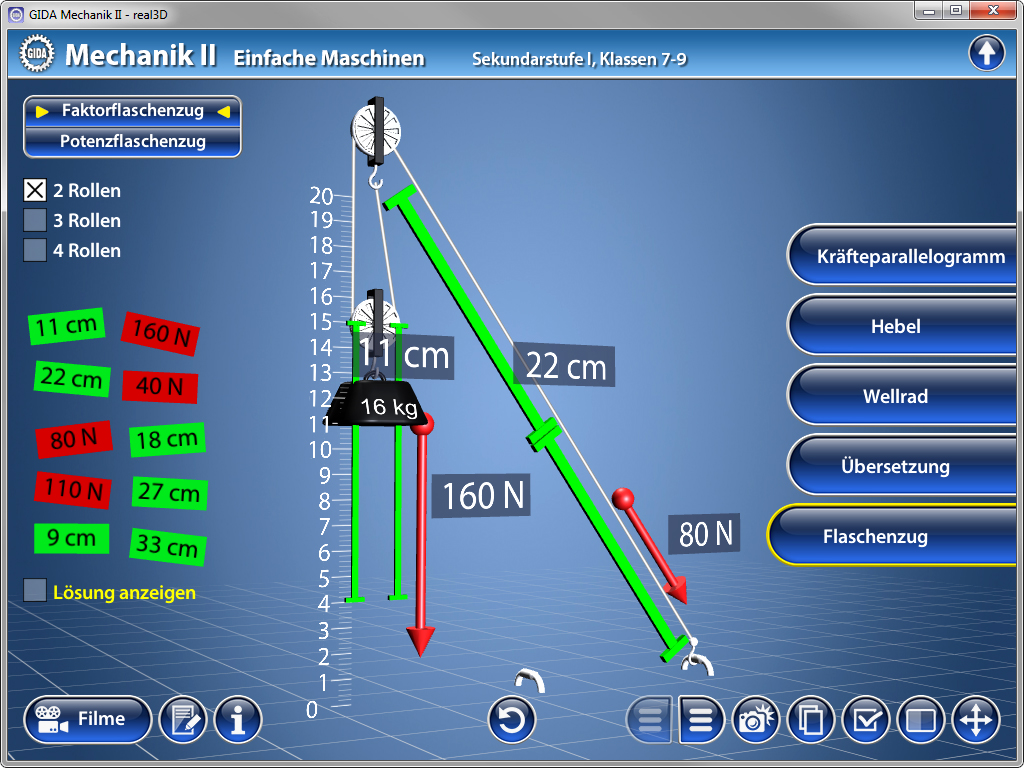
Task: Click the red 110 N label
Action: (73, 490)
